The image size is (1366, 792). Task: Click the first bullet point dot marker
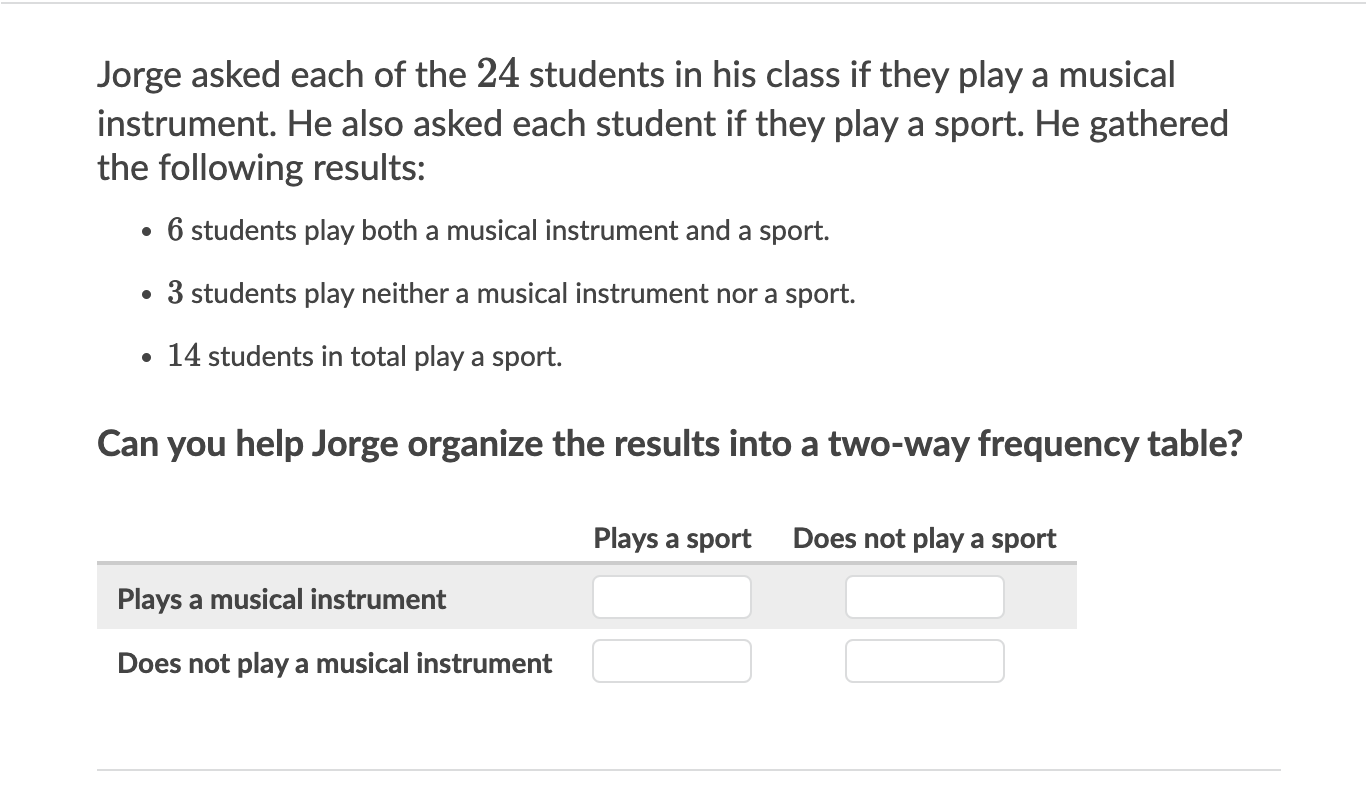click(x=147, y=232)
